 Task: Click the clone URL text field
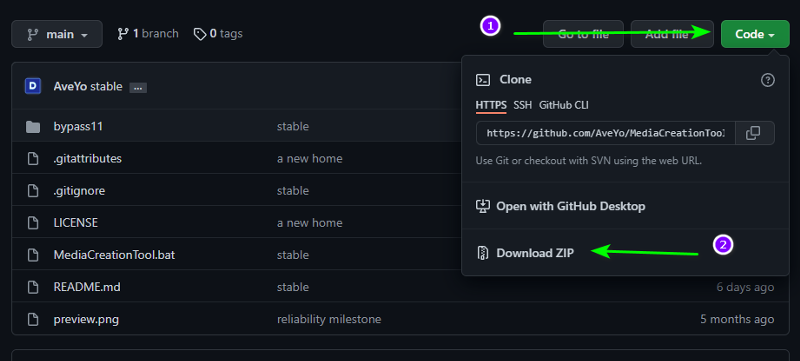click(x=606, y=133)
